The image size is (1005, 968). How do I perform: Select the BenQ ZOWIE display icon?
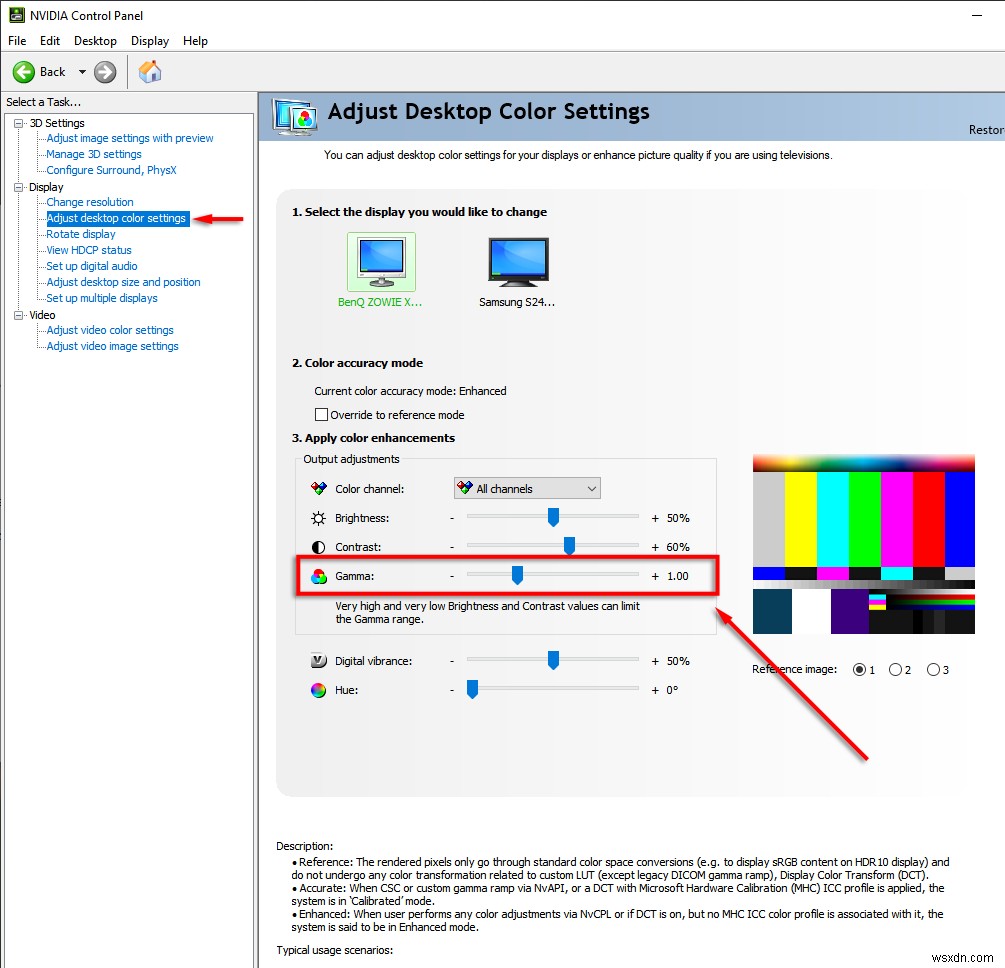tap(381, 262)
